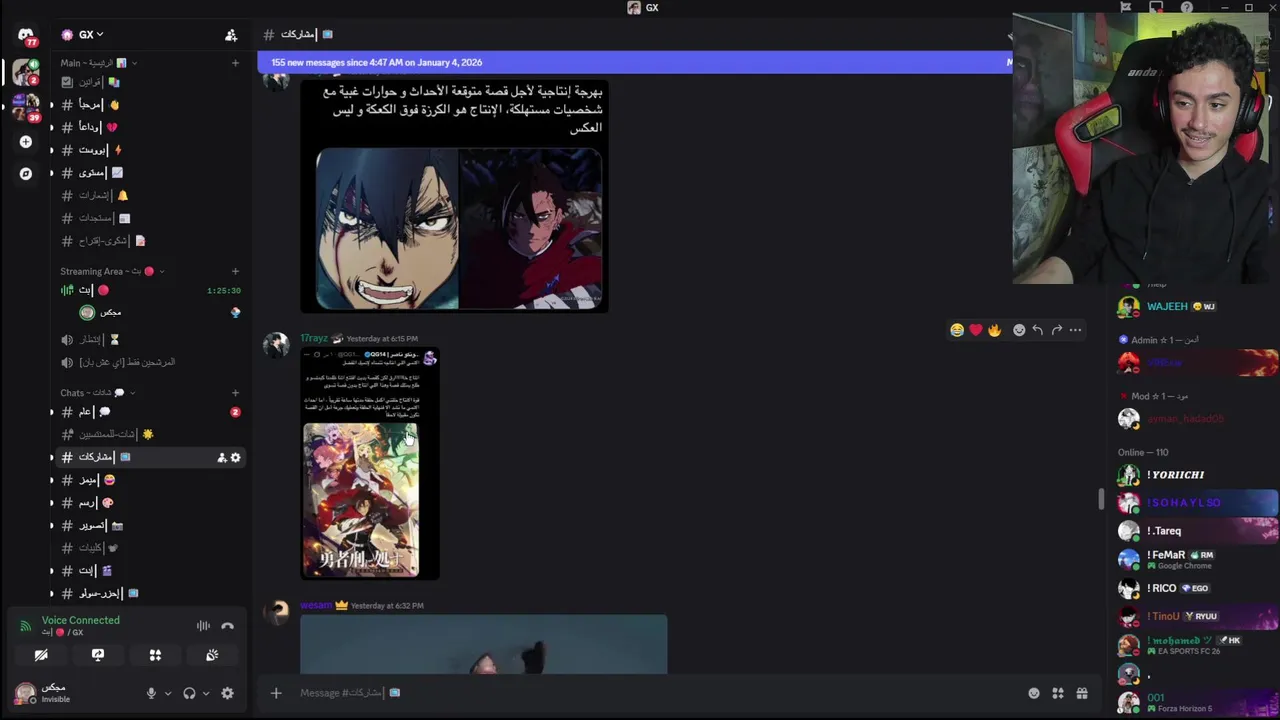
Task: Click plus attach button in message bar
Action: pos(276,693)
